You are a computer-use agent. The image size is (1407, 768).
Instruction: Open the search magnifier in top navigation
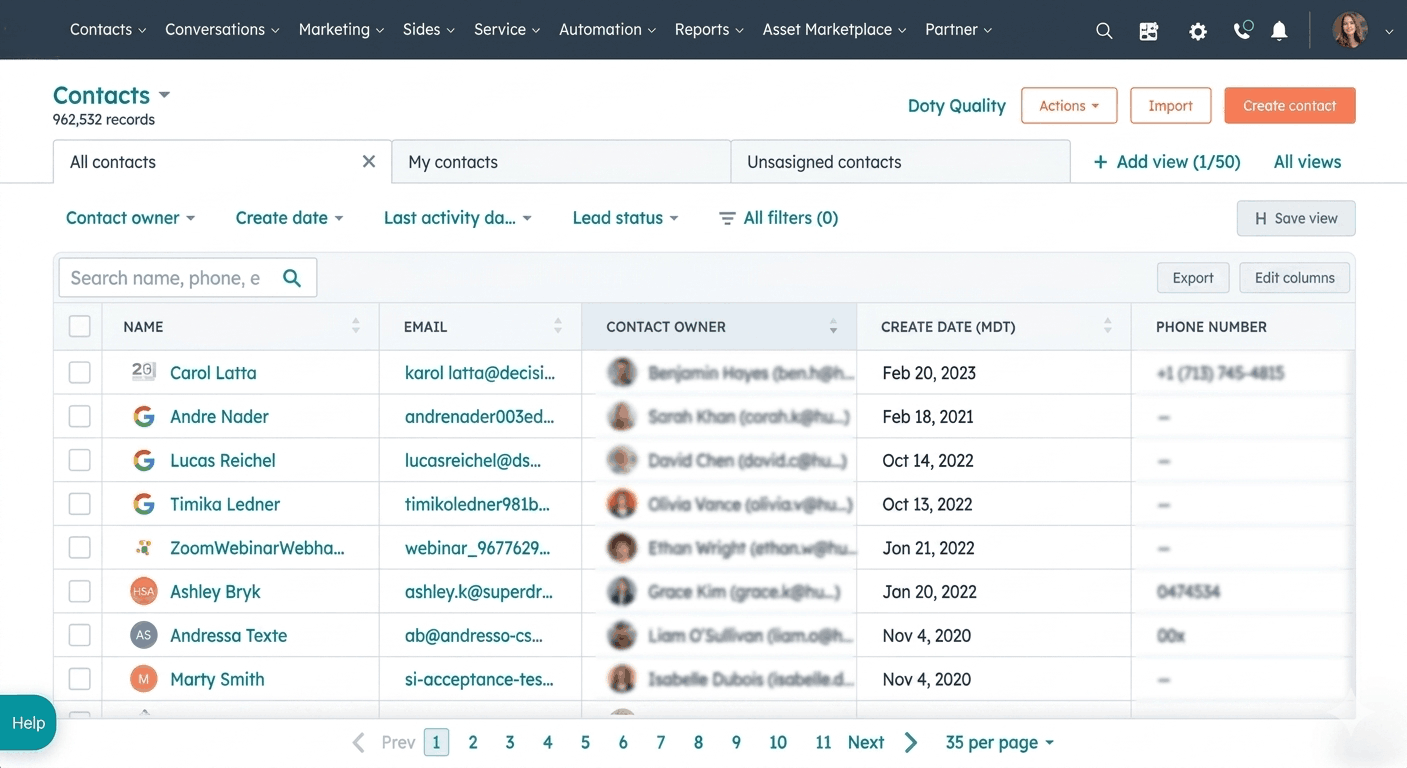1104,31
